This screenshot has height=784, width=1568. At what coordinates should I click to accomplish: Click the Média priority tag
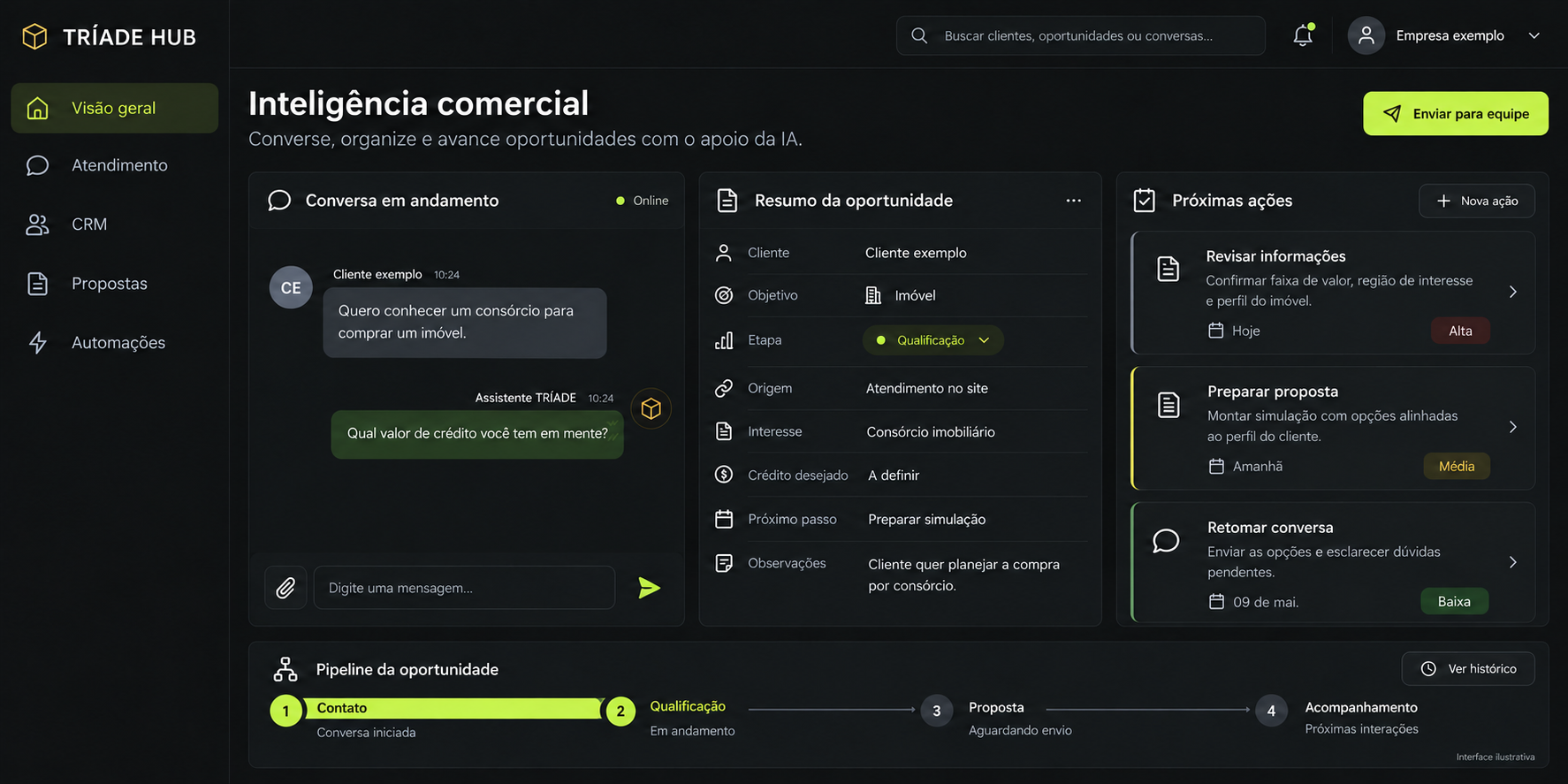tap(1457, 466)
